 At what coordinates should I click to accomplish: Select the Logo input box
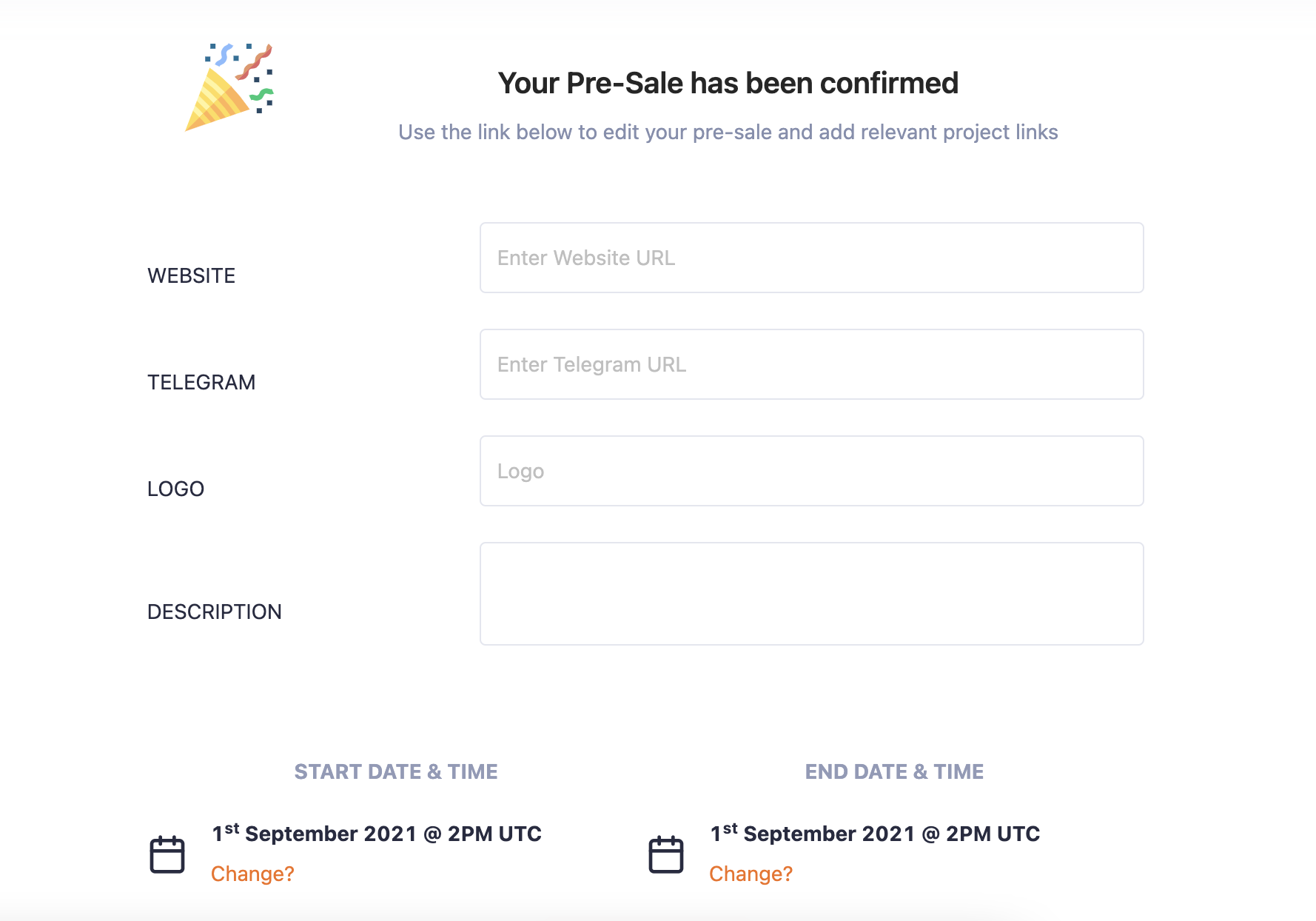pos(812,471)
